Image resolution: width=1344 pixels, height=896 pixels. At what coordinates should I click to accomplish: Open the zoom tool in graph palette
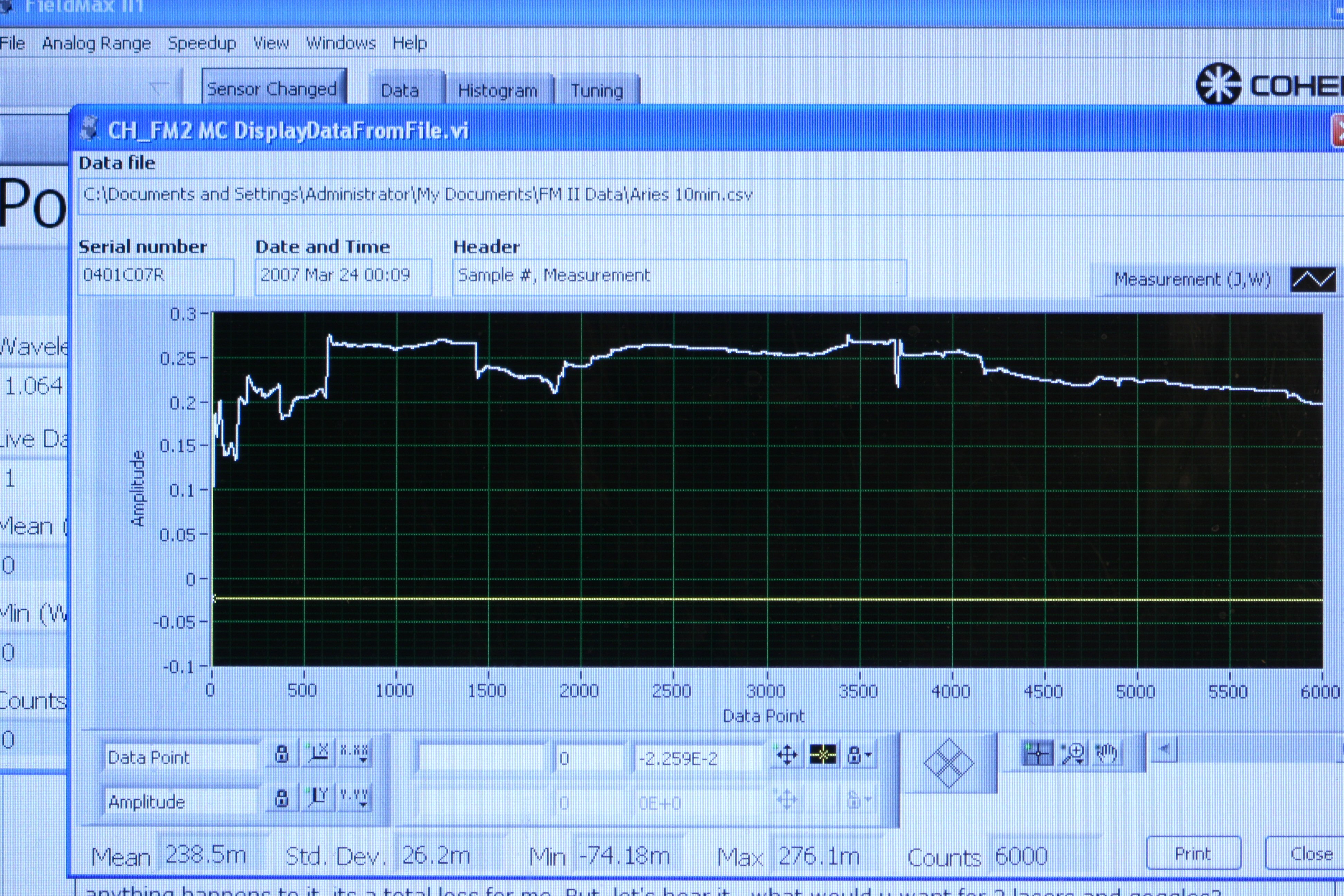(x=1073, y=754)
